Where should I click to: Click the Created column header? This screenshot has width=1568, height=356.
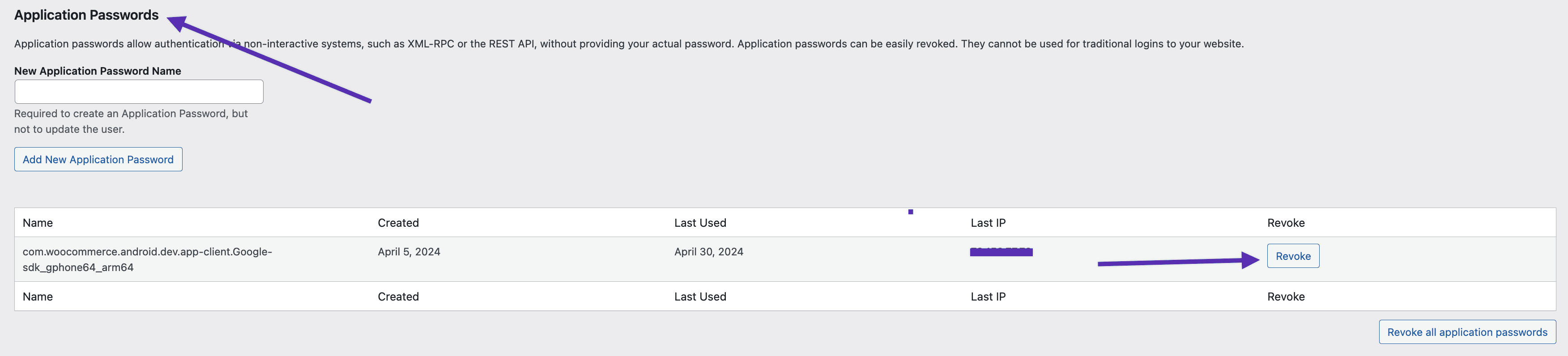398,222
